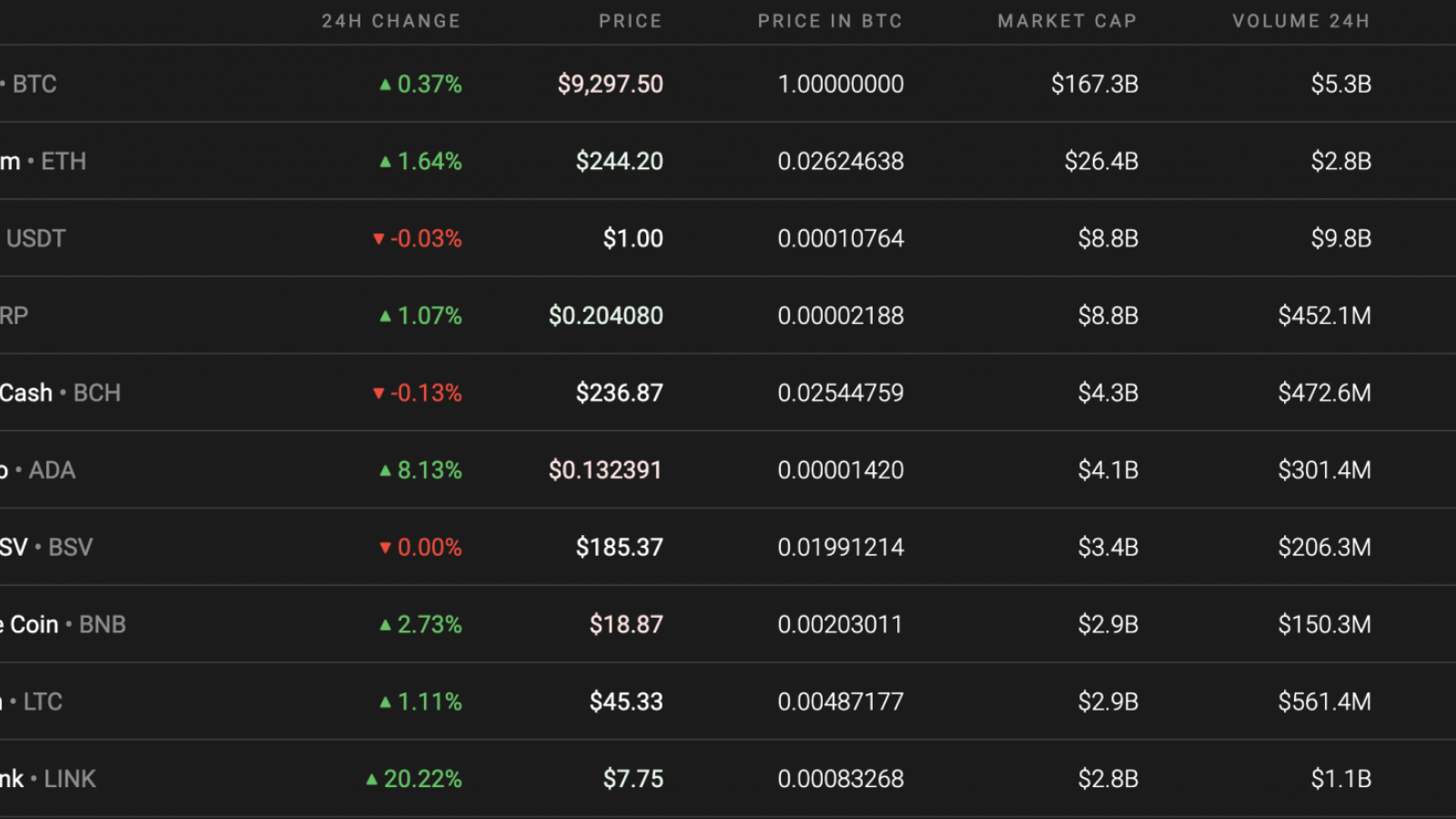Viewport: 1456px width, 819px height.
Task: Select the $18.87 price
Action: click(626, 625)
